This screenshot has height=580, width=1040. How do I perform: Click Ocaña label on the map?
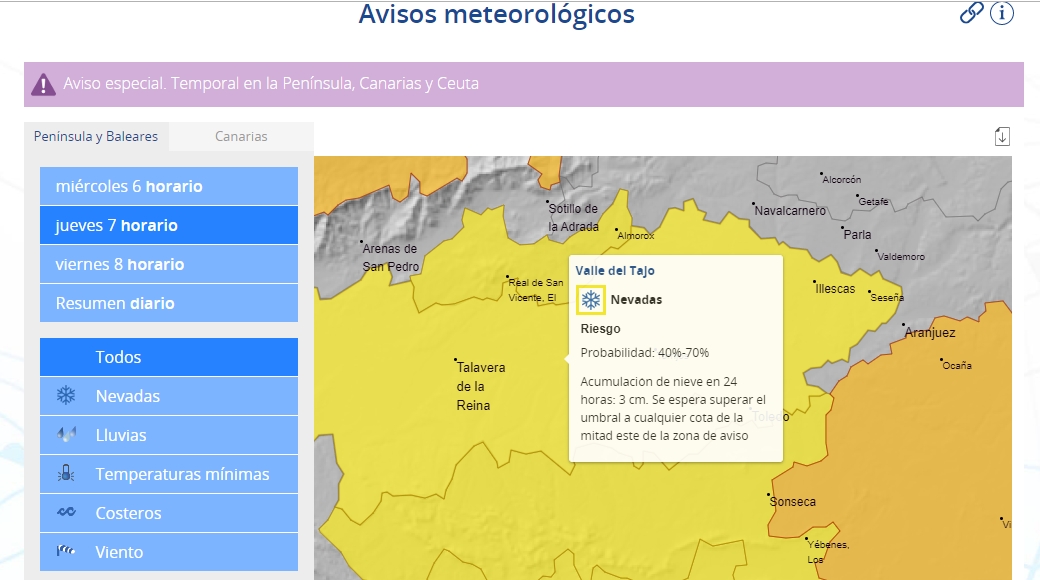coord(956,365)
